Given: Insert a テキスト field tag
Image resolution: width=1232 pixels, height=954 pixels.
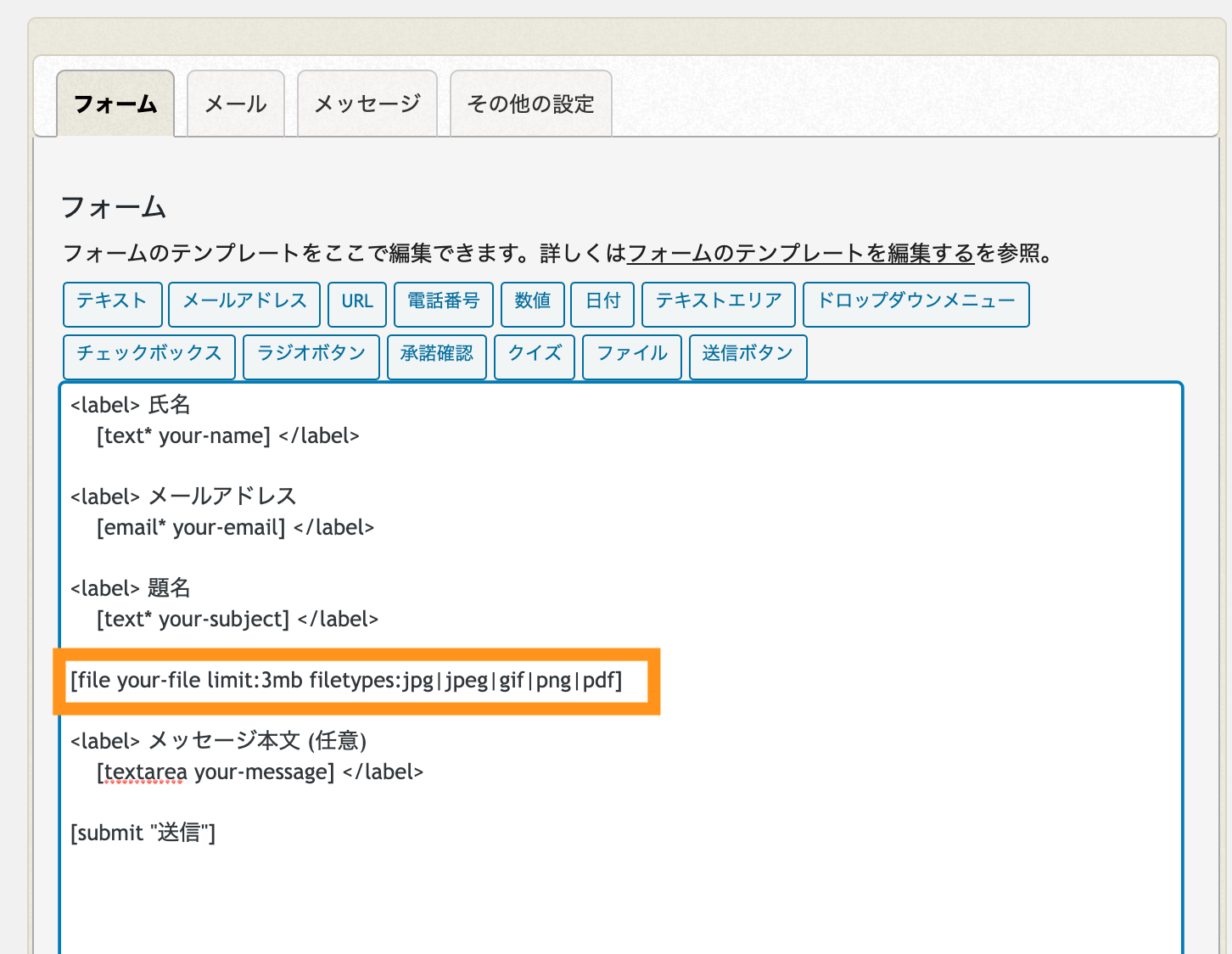Looking at the screenshot, I should [113, 304].
